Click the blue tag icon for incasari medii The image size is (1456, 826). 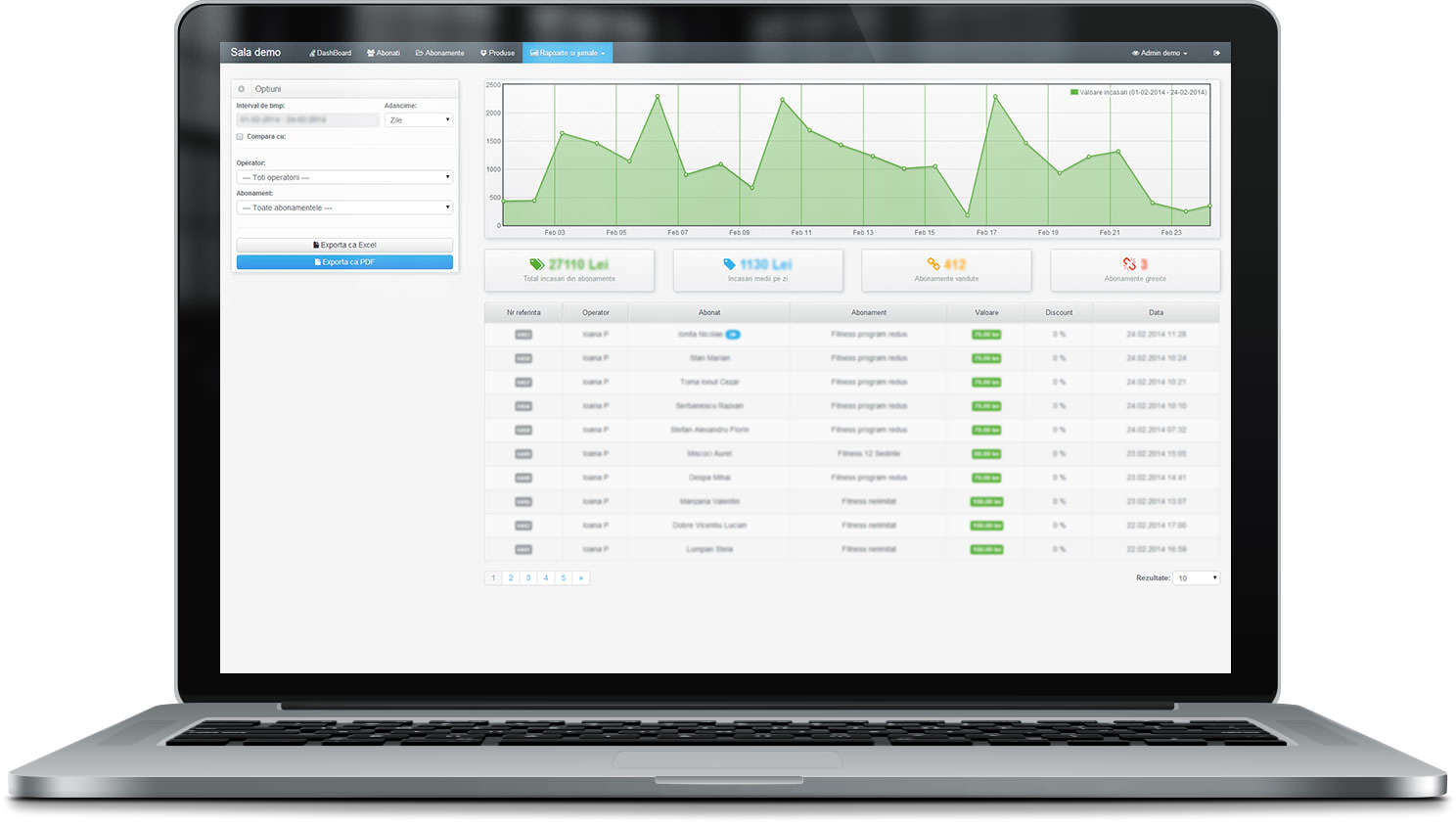coord(729,264)
